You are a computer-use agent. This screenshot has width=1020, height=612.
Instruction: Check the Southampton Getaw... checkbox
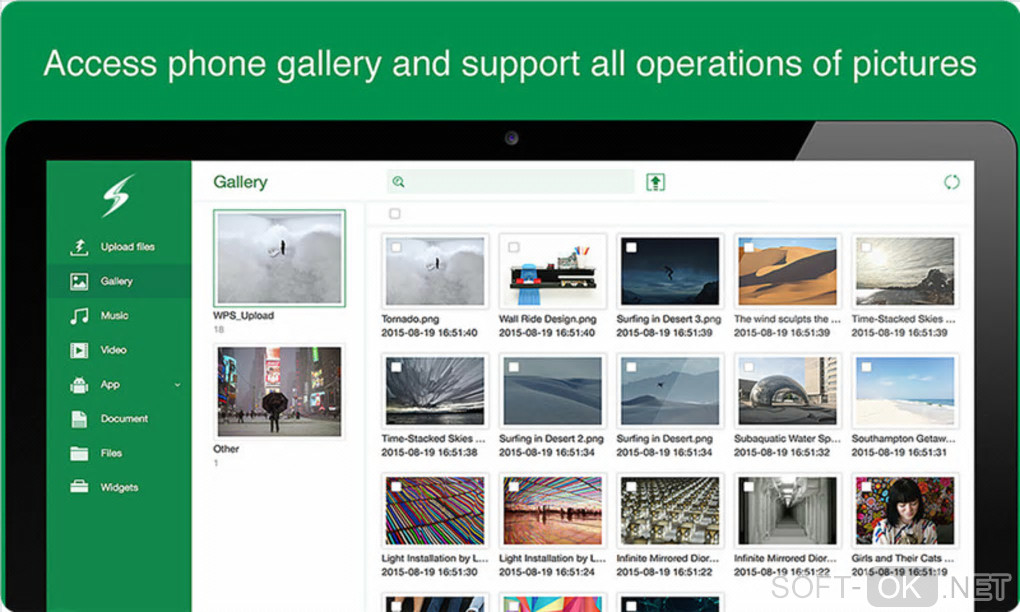866,367
